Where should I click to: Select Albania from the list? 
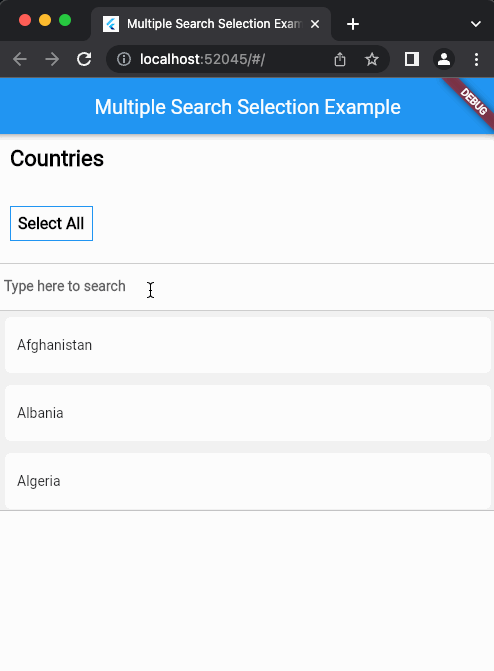tap(248, 413)
